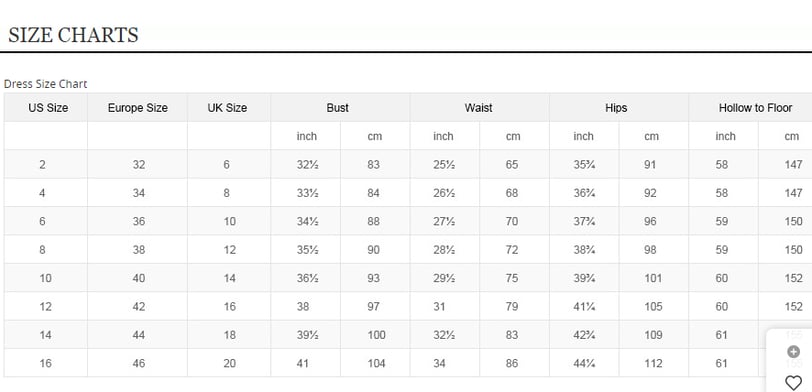Image resolution: width=812 pixels, height=392 pixels.
Task: Click the hips 101 cm cell
Action: coord(654,278)
